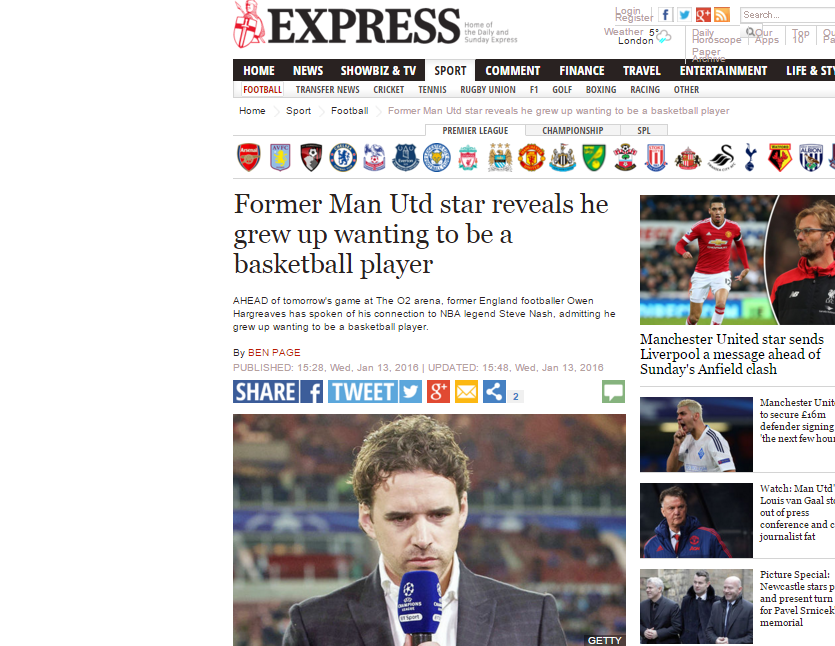Tweet this article using Twitter button
This screenshot has height=646, width=835.
click(x=375, y=392)
